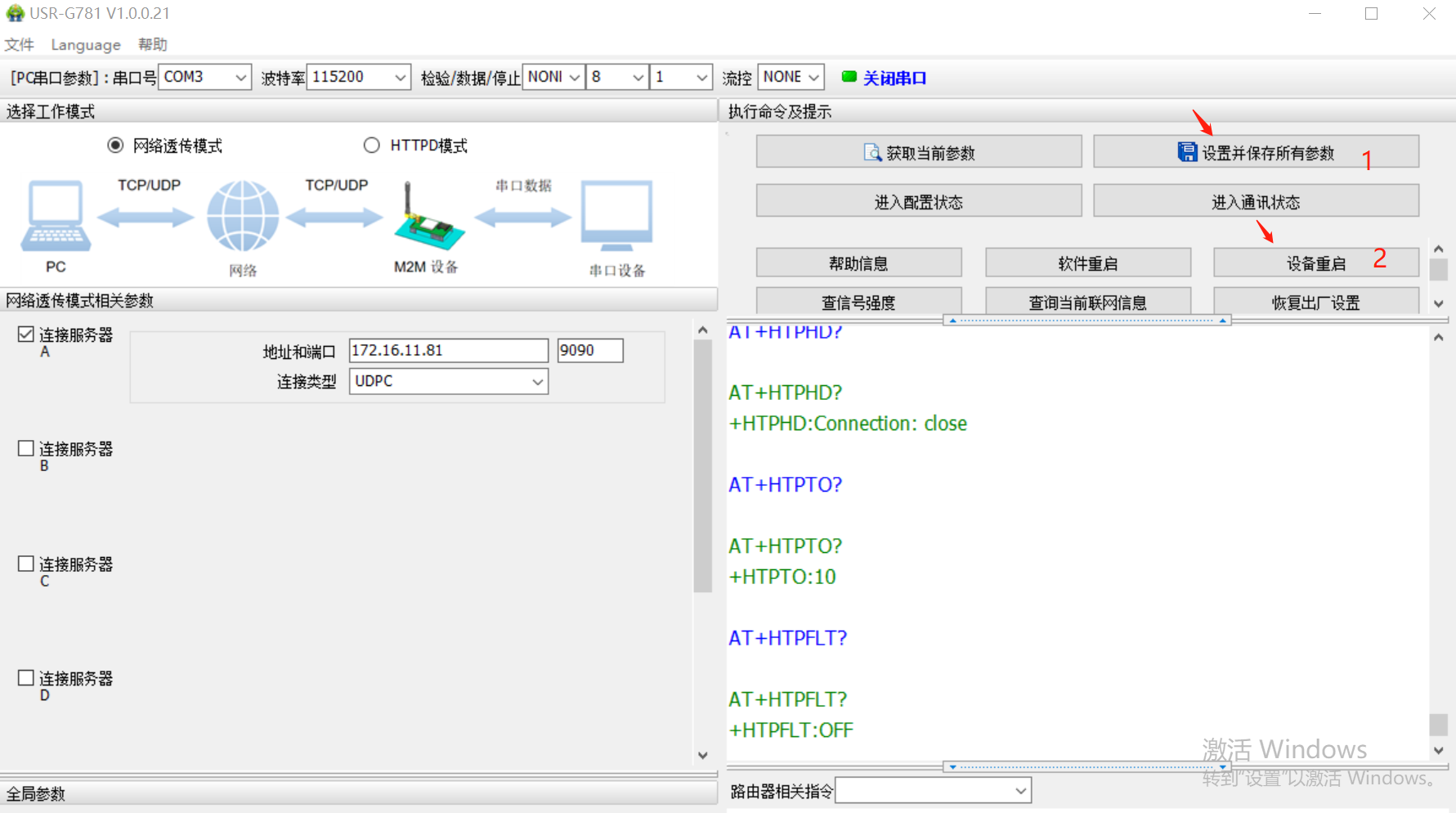Click the save disk icon on 设置并保存所有参数
1456x813 pixels.
[x=1186, y=152]
